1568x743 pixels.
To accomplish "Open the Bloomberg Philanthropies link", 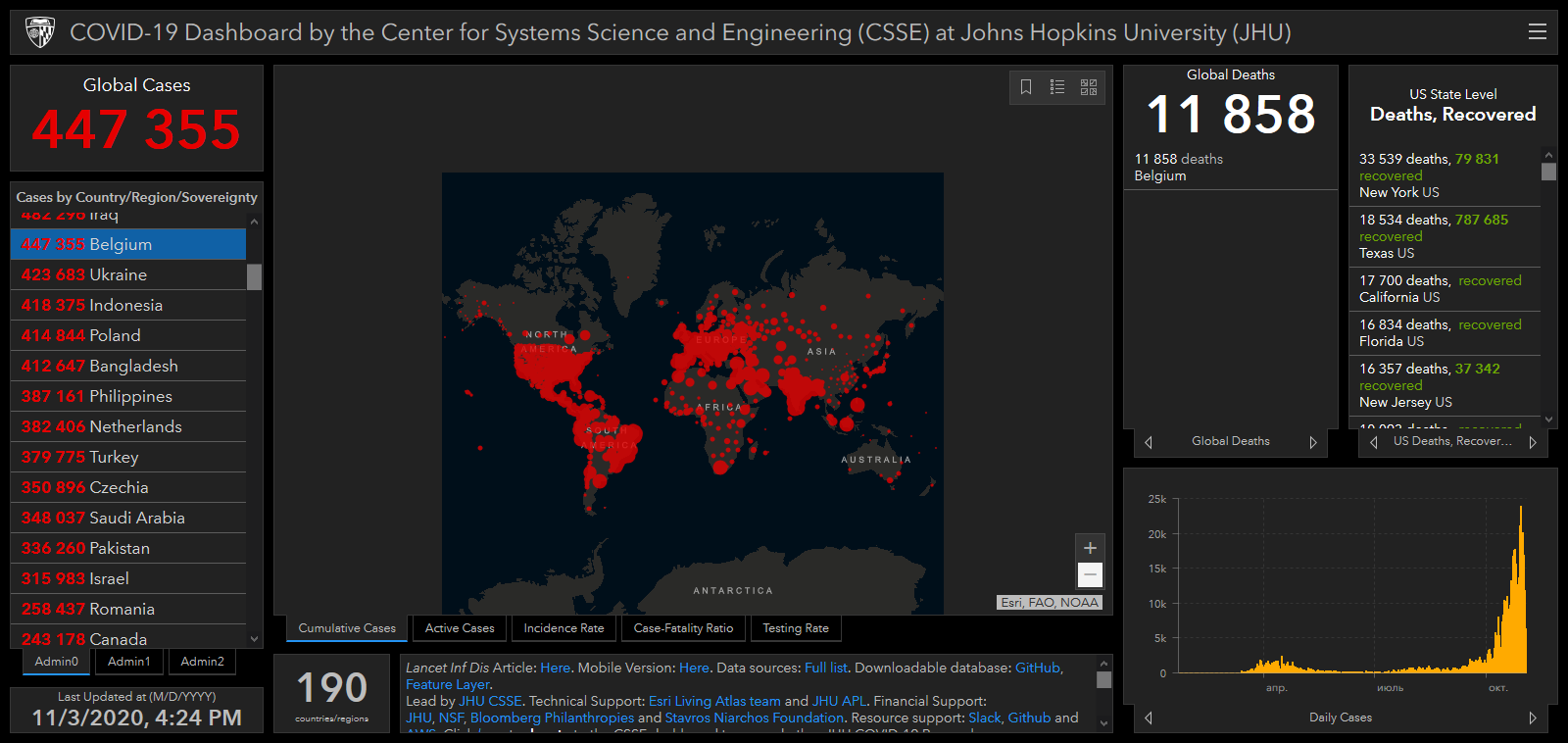I will coord(552,718).
